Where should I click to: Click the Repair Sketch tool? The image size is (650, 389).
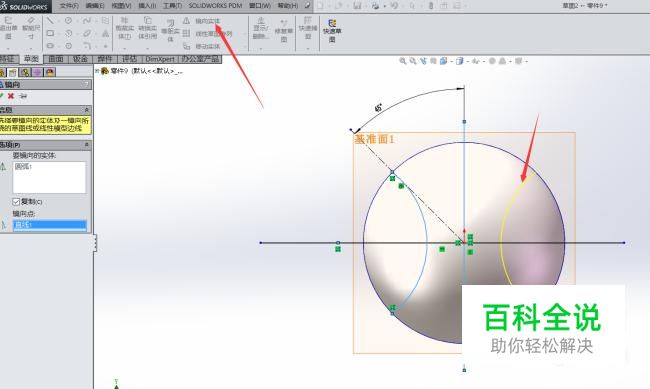click(x=284, y=31)
